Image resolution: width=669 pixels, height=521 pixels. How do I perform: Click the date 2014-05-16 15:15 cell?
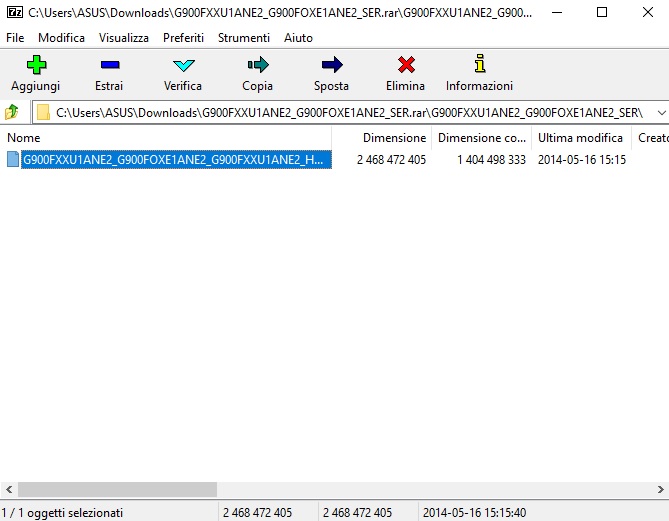point(582,160)
